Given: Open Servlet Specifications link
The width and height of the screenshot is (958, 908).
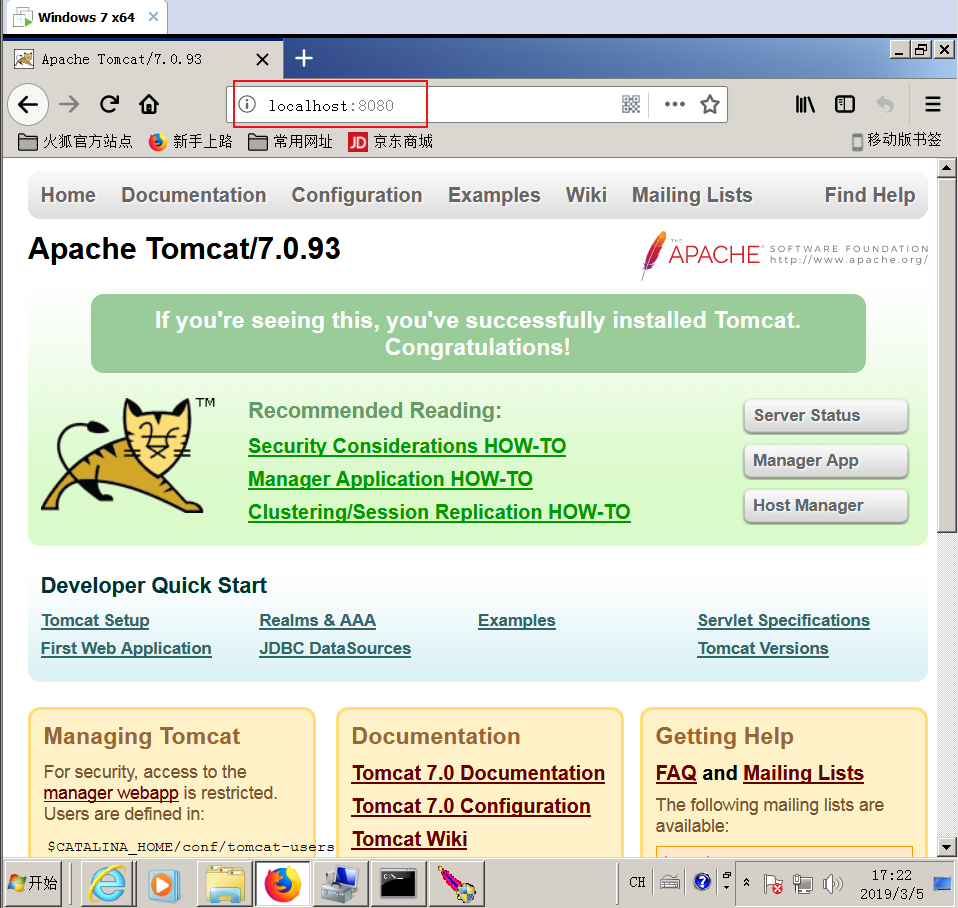Looking at the screenshot, I should tap(784, 620).
